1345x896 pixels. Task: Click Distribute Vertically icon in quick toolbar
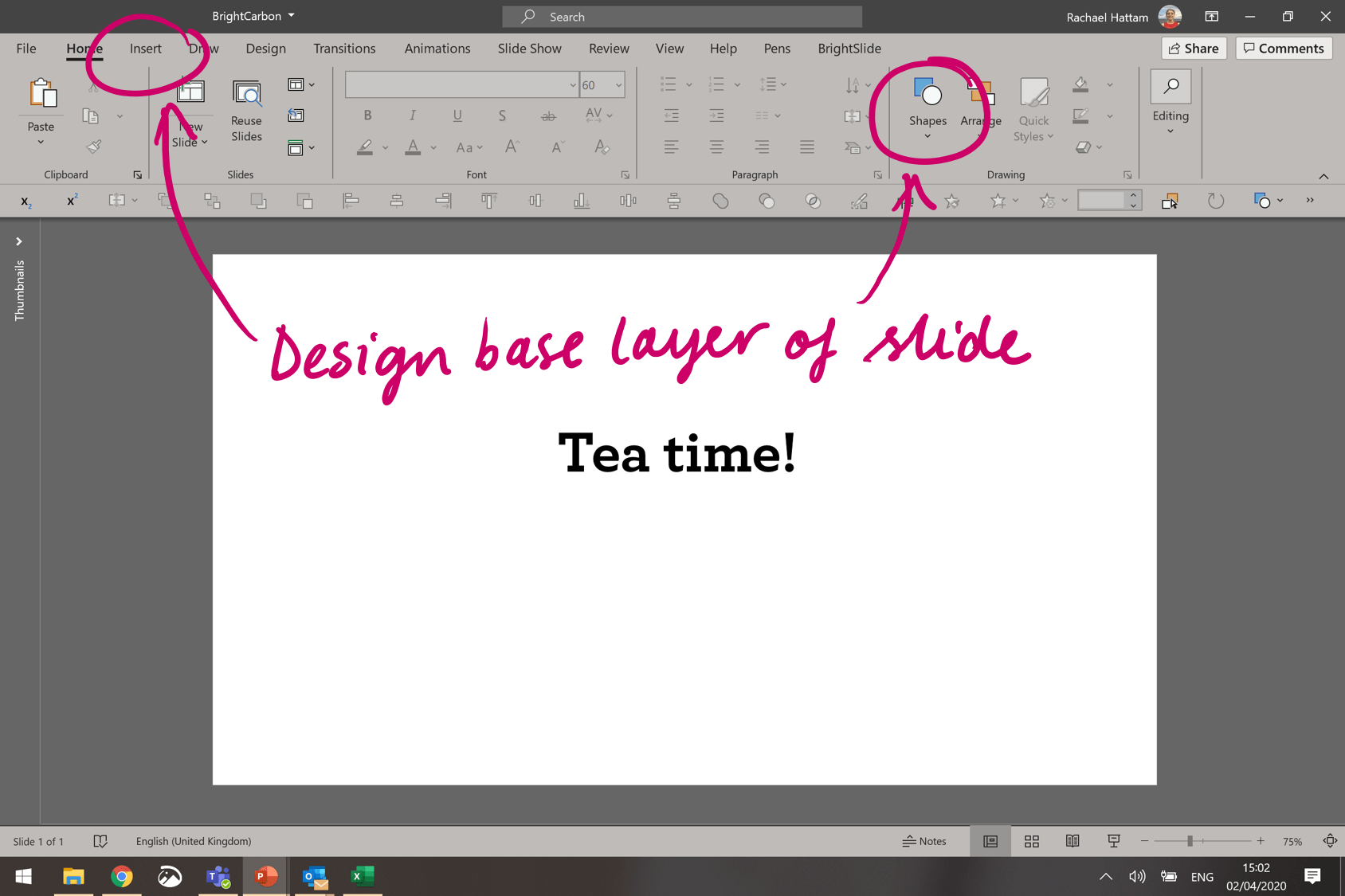tap(674, 201)
